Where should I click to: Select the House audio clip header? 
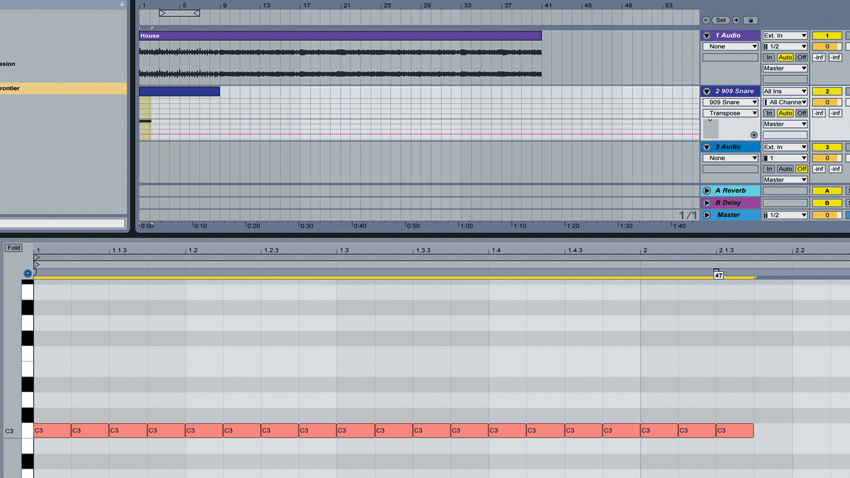(340, 36)
